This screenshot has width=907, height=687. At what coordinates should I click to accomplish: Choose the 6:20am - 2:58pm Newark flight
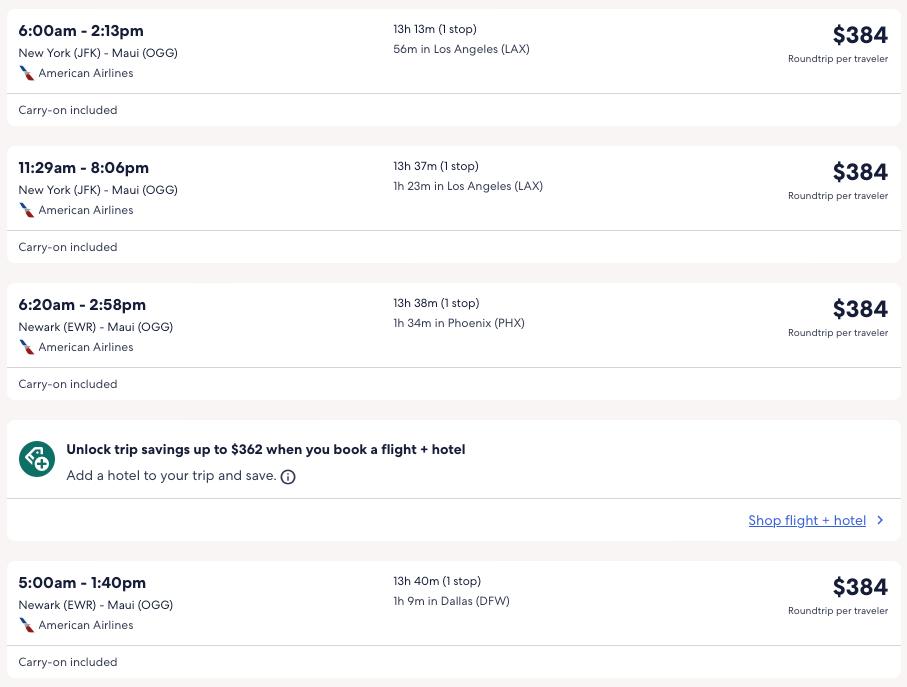[82, 305]
